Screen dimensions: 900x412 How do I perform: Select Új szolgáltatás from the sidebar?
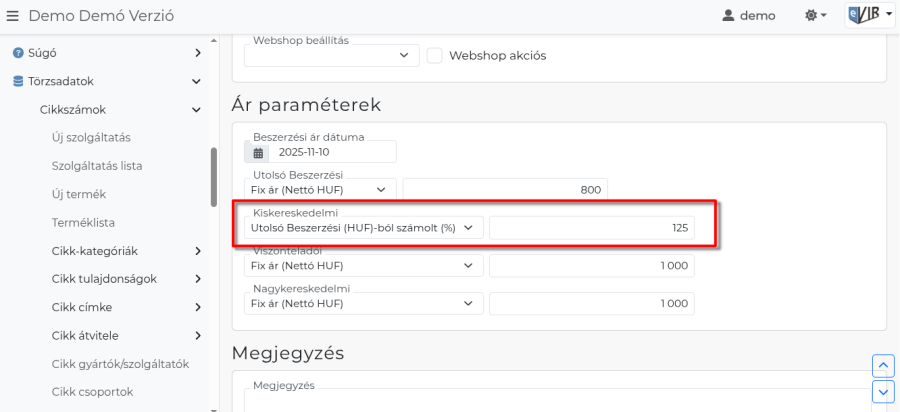[91, 137]
